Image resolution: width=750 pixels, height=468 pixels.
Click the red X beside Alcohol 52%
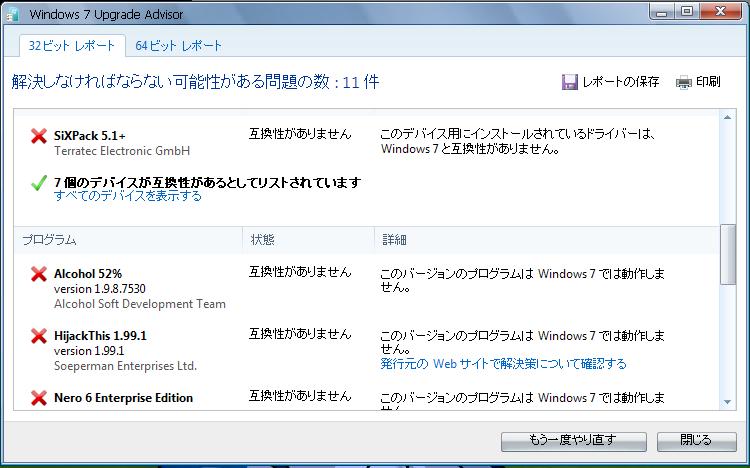click(39, 274)
